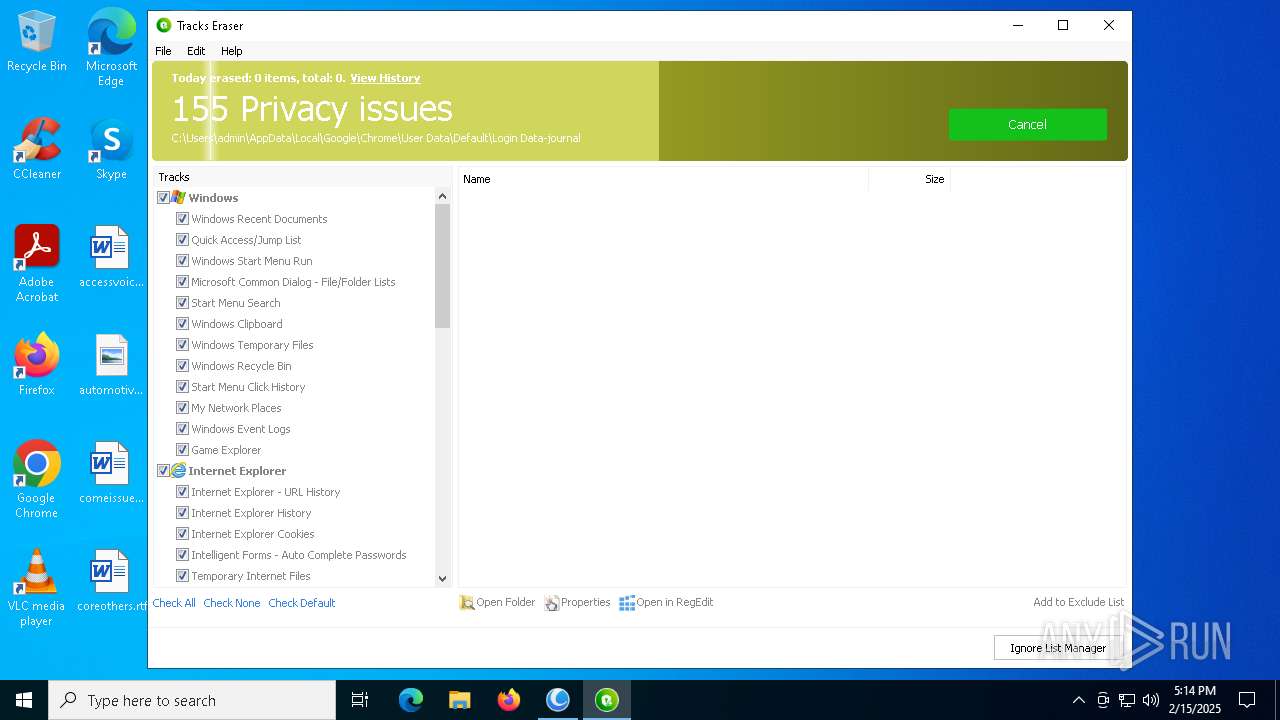Click the scan progress bar

[x=640, y=111]
